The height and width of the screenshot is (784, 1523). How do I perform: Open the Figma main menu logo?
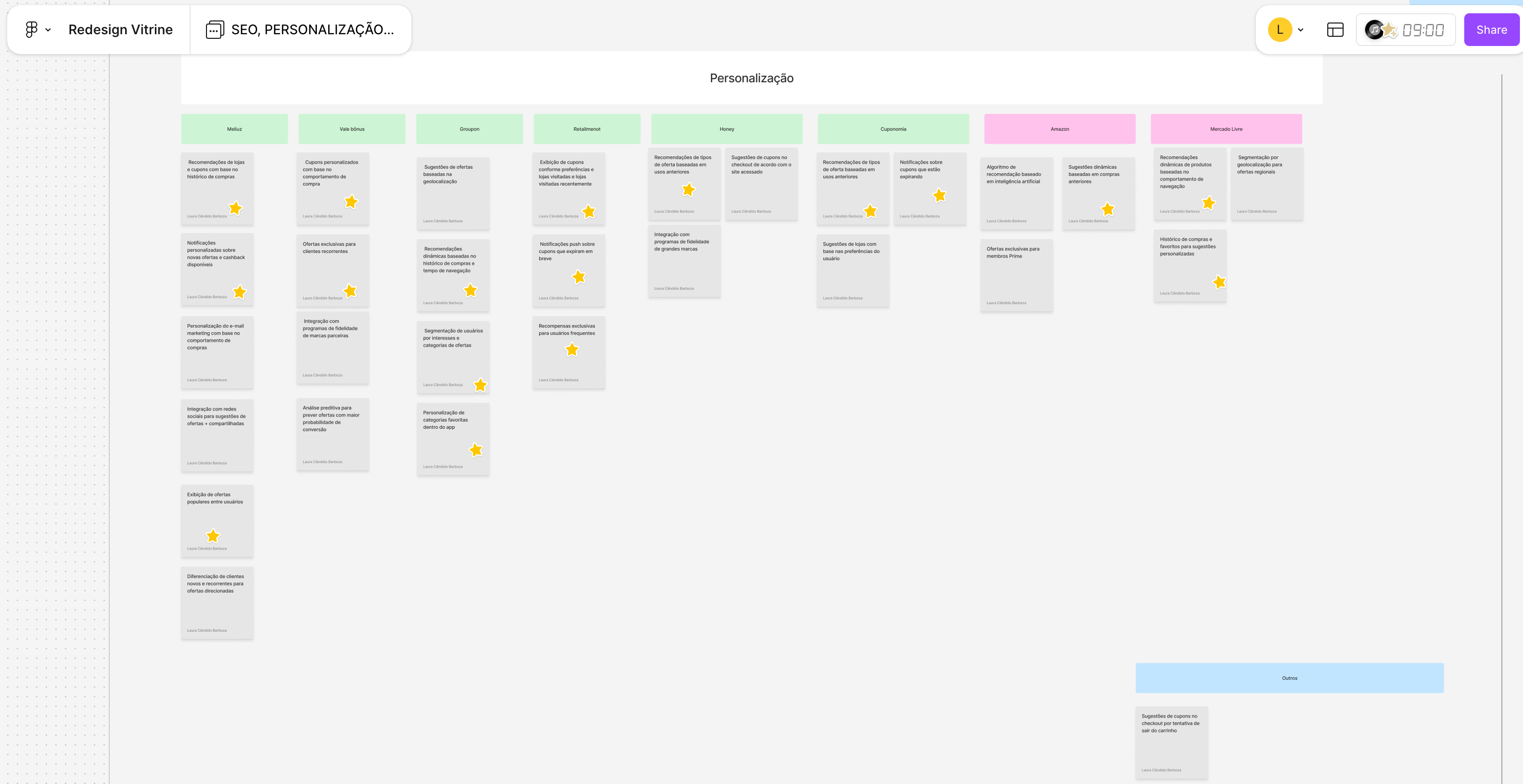[31, 30]
